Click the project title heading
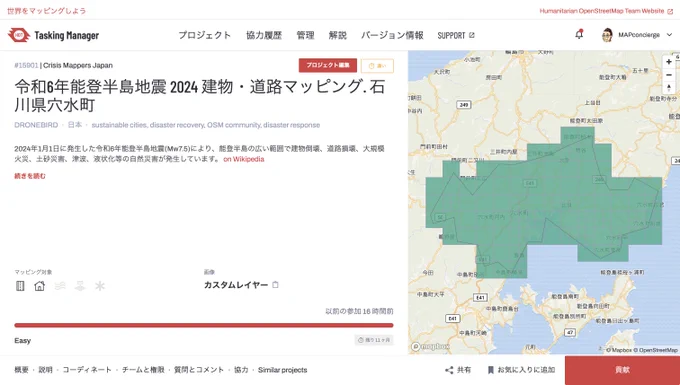 pos(199,96)
